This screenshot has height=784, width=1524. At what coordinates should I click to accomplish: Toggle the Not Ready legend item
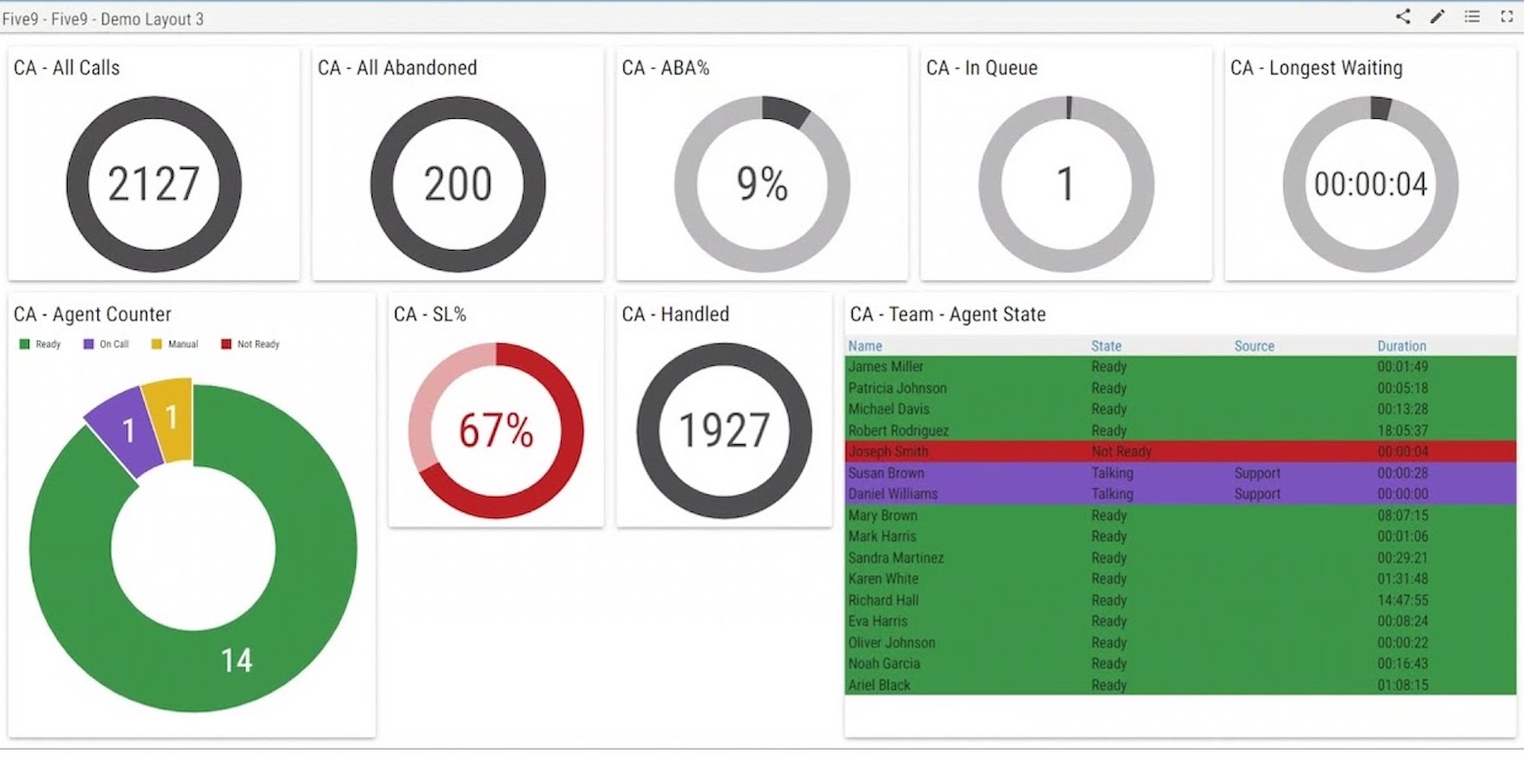click(x=251, y=344)
